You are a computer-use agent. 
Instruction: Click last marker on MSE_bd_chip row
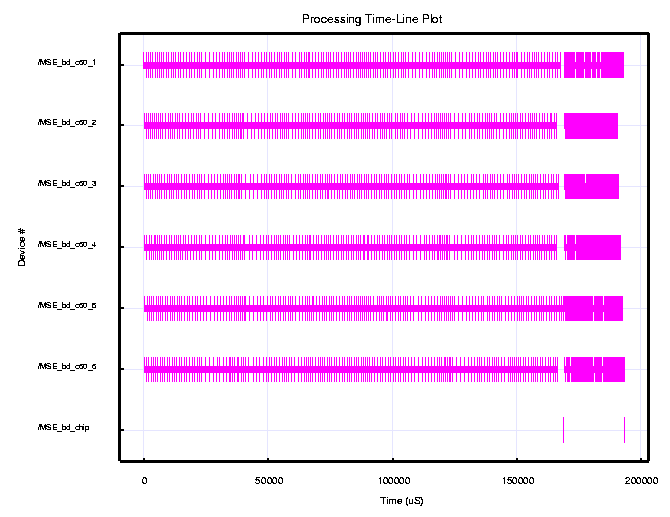(624, 429)
